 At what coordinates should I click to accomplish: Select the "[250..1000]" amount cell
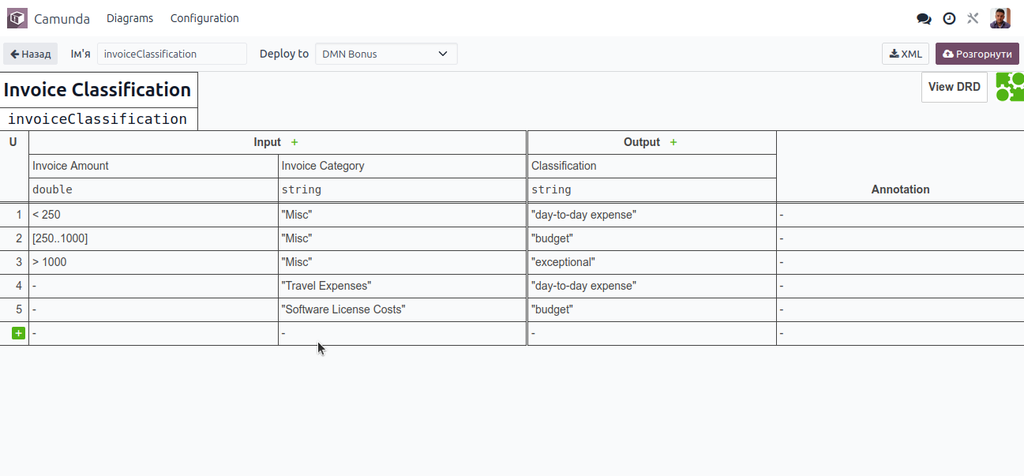pos(153,238)
